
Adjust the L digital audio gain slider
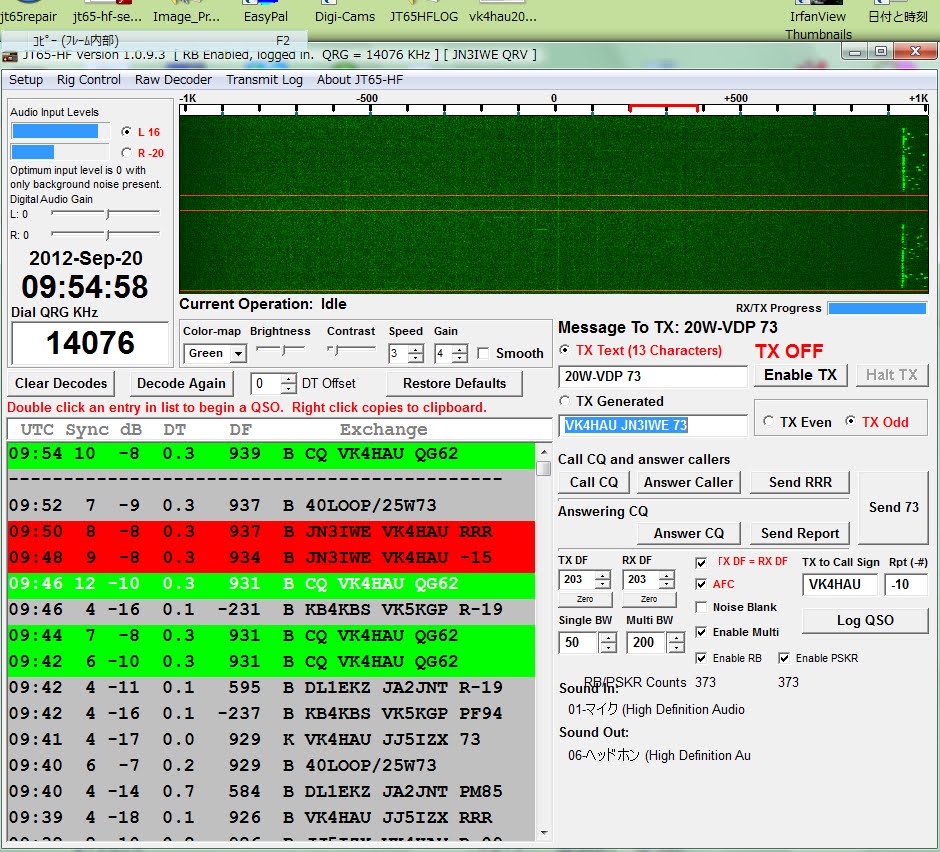(107, 213)
